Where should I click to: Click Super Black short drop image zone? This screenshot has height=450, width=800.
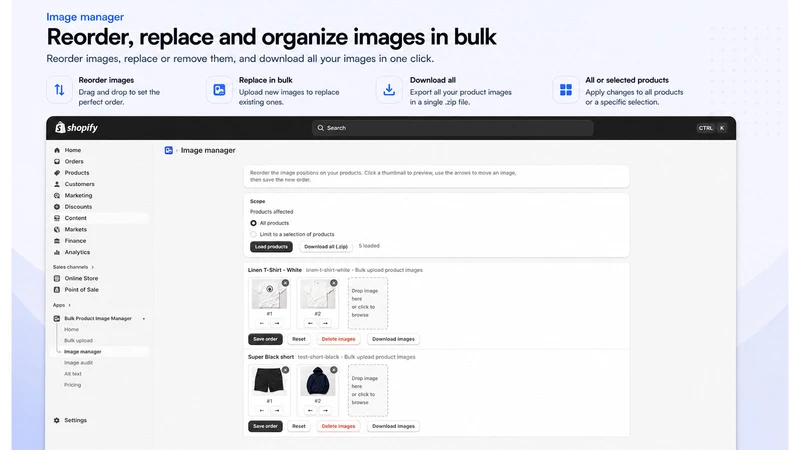[367, 390]
